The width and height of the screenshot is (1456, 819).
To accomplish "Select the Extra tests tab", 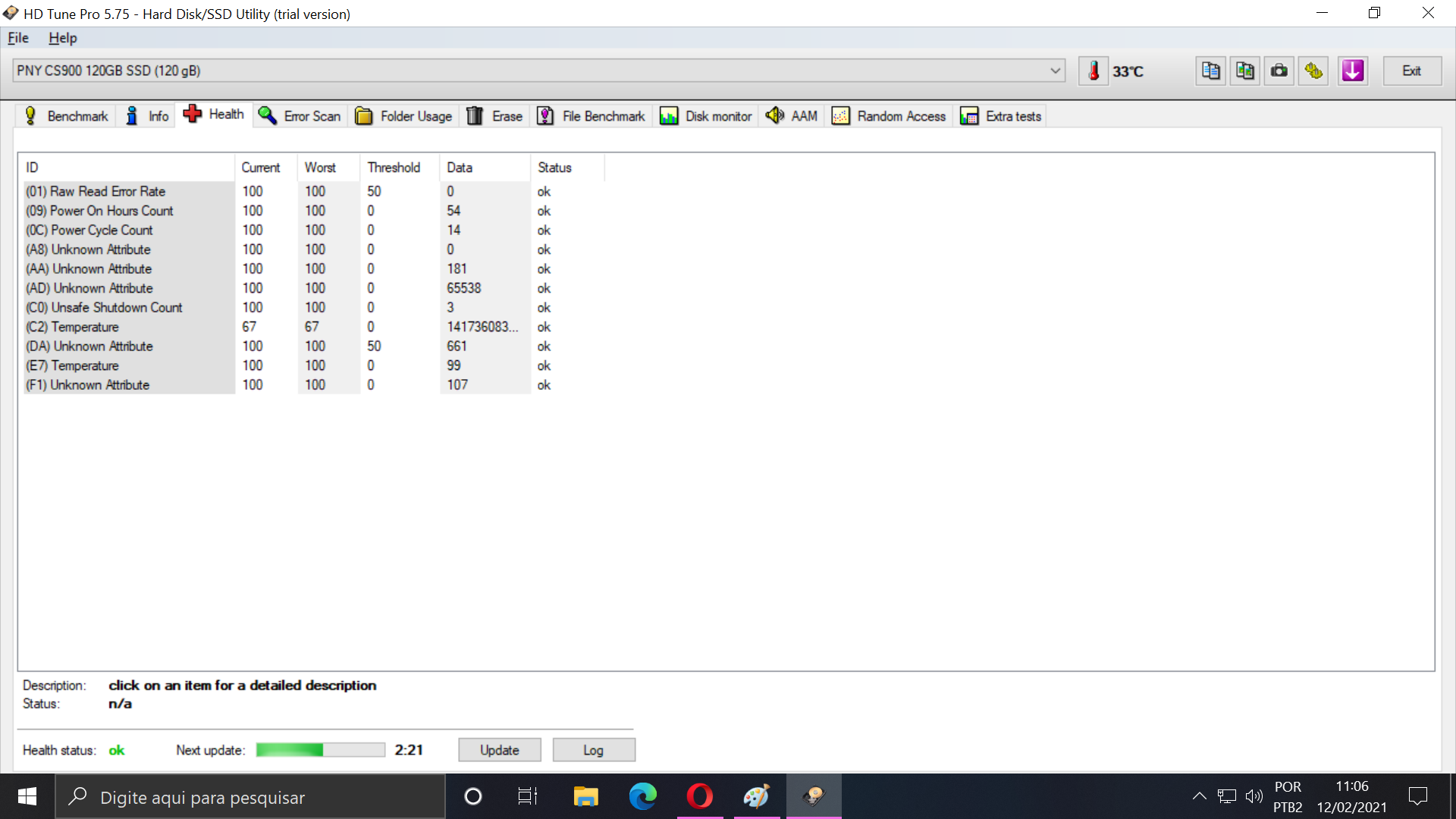I will 1001,116.
